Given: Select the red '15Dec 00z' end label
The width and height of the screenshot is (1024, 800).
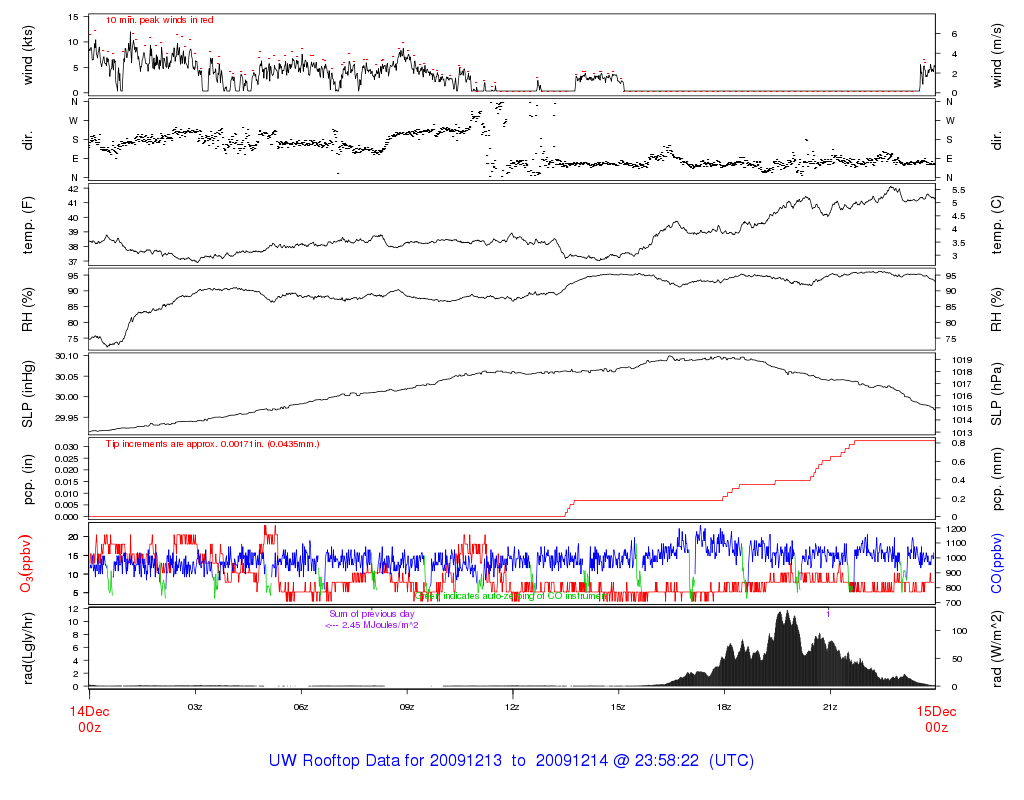Looking at the screenshot, I should point(936,719).
